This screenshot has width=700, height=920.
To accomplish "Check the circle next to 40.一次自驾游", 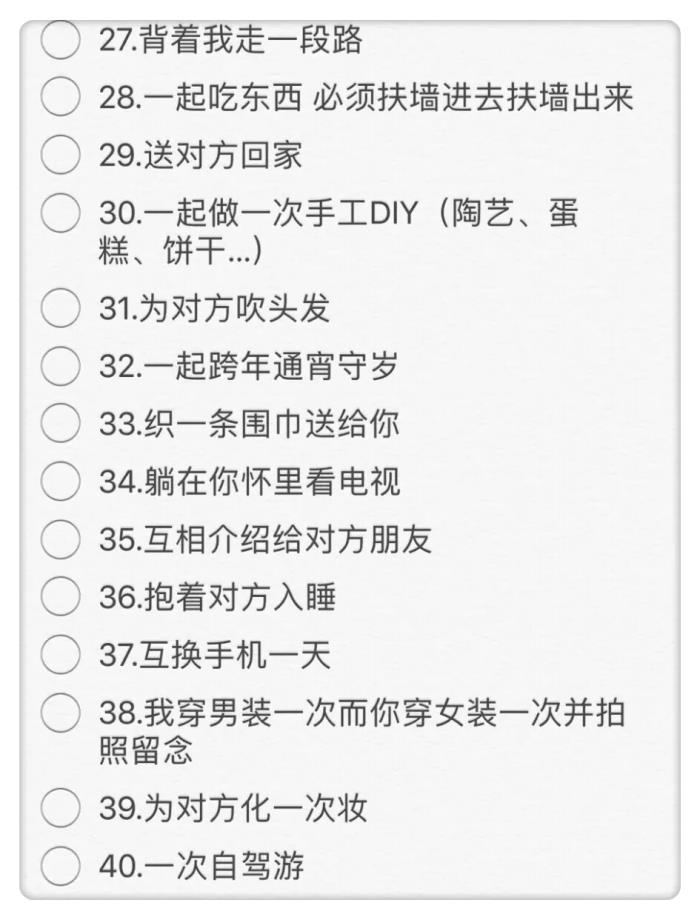I will [61, 866].
